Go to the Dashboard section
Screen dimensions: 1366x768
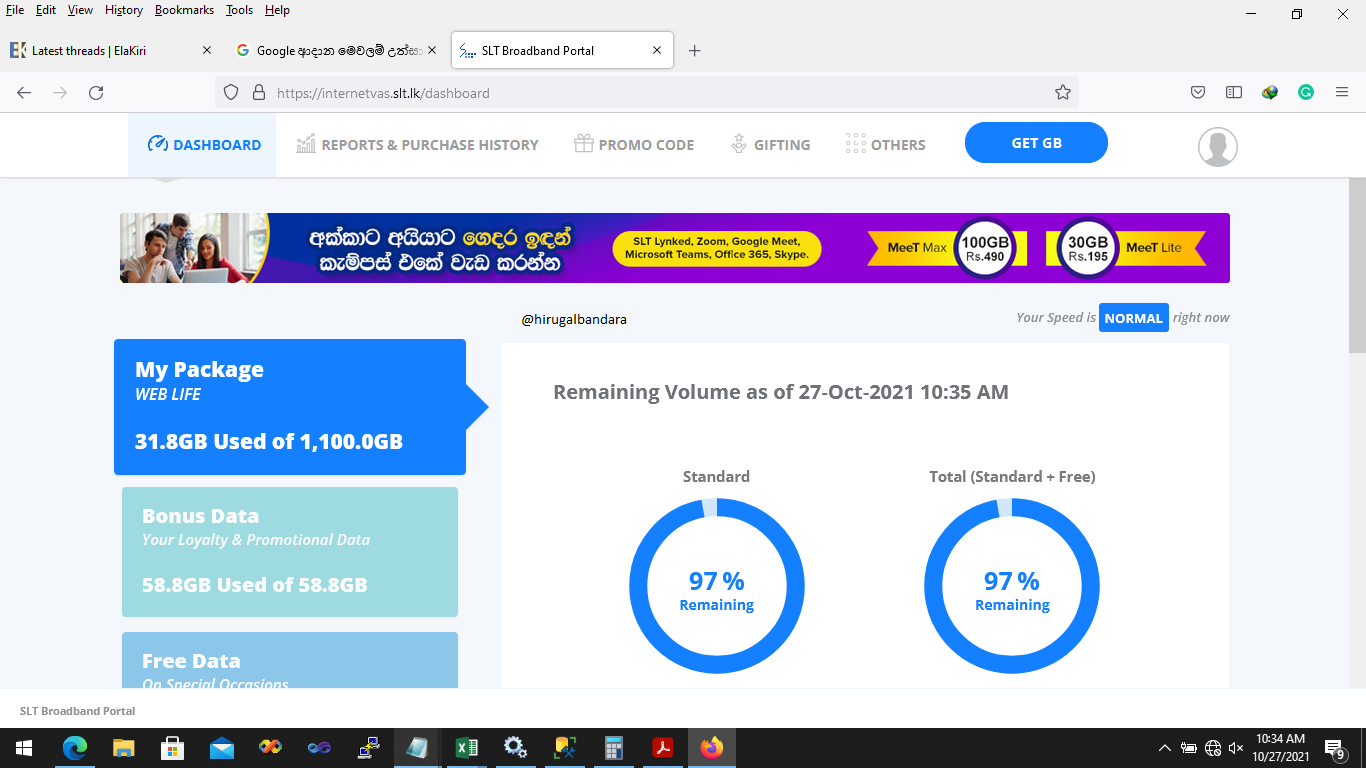(x=203, y=145)
